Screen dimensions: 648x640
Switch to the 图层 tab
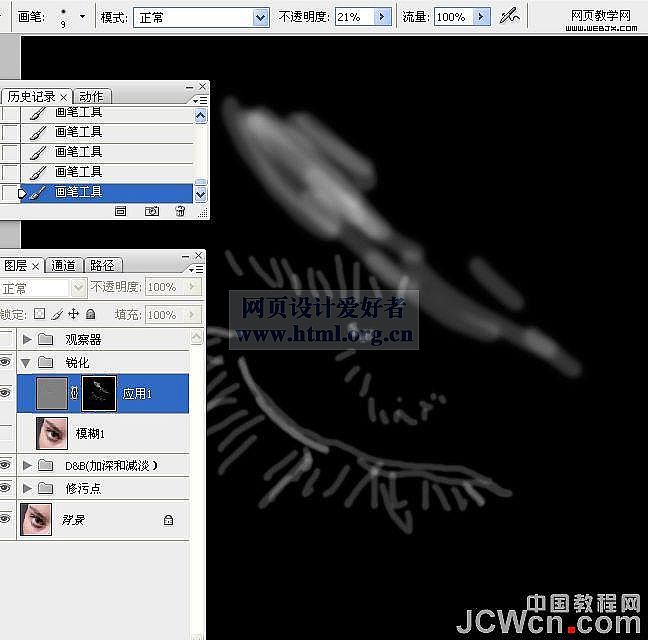16,266
